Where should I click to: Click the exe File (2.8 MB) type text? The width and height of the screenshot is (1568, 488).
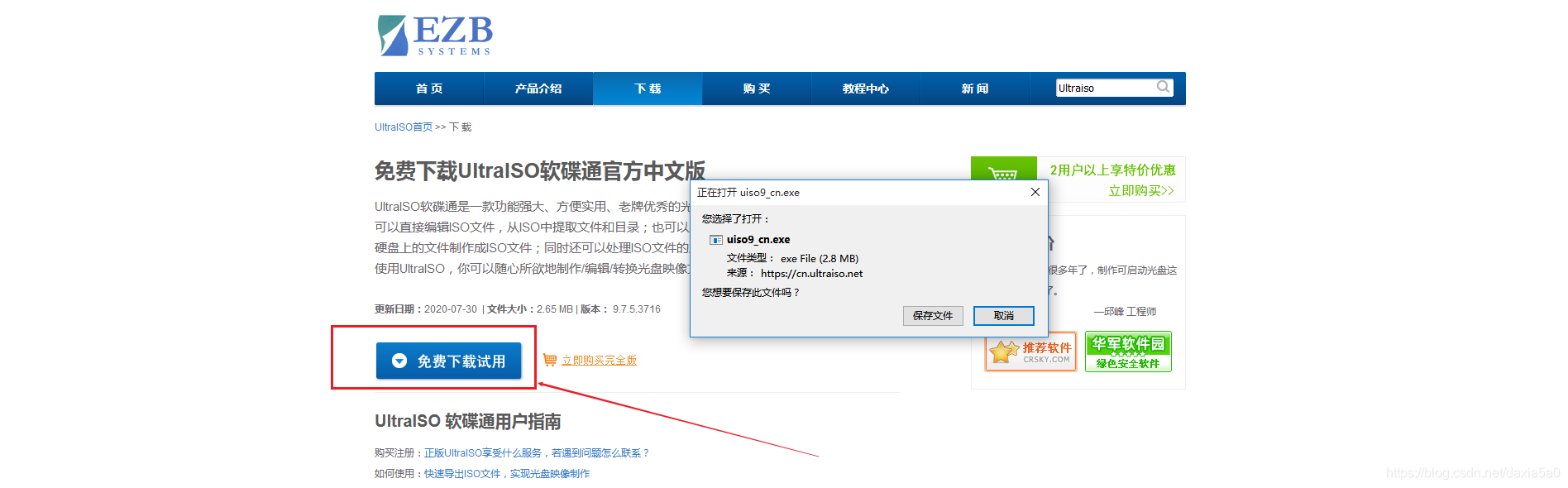click(x=820, y=259)
